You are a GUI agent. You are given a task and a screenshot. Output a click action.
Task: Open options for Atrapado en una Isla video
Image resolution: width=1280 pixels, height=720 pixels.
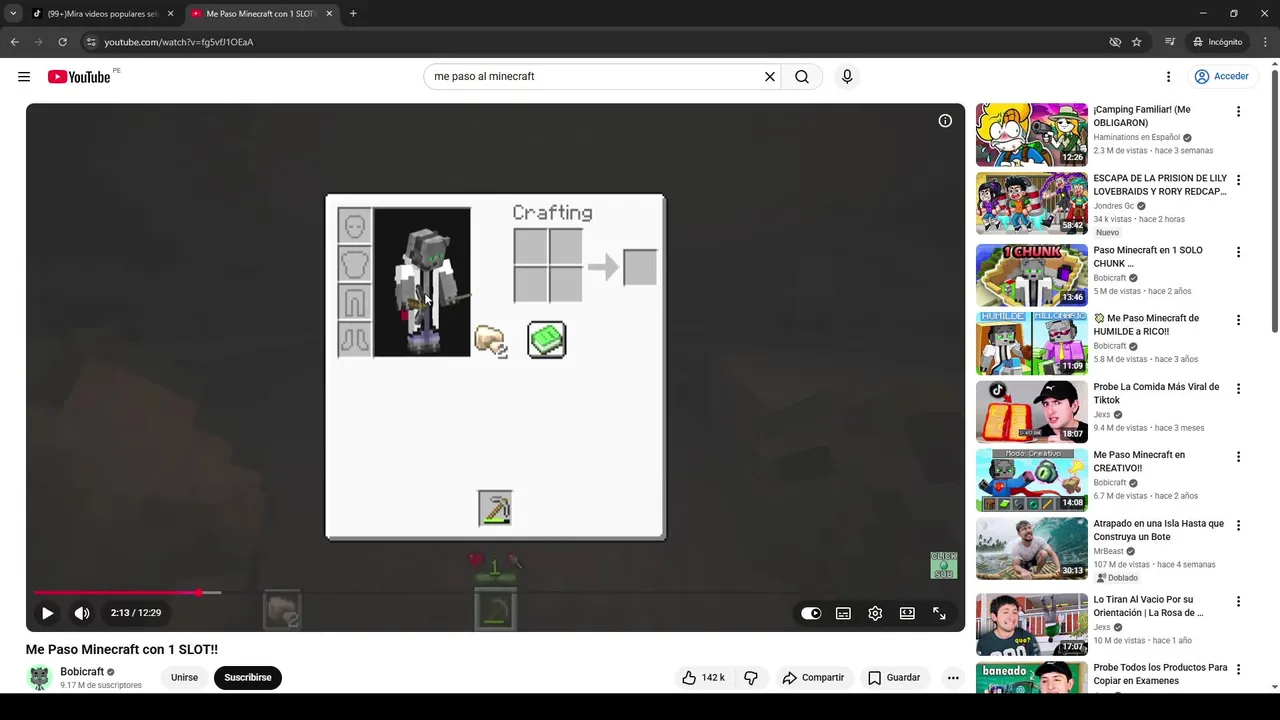(x=1238, y=525)
